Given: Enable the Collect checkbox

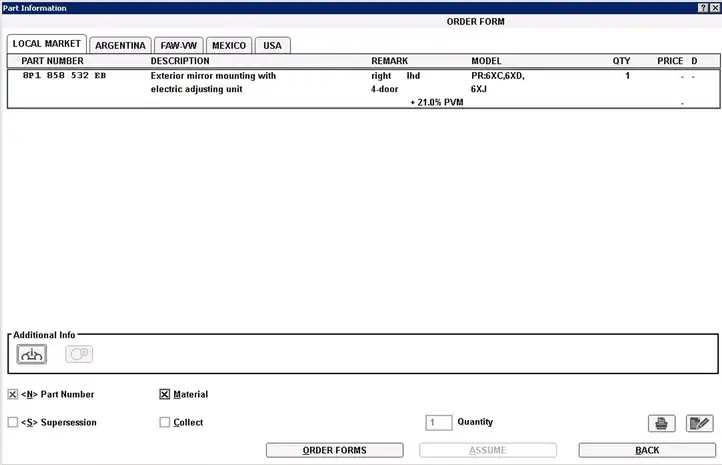Looking at the screenshot, I should coord(164,422).
